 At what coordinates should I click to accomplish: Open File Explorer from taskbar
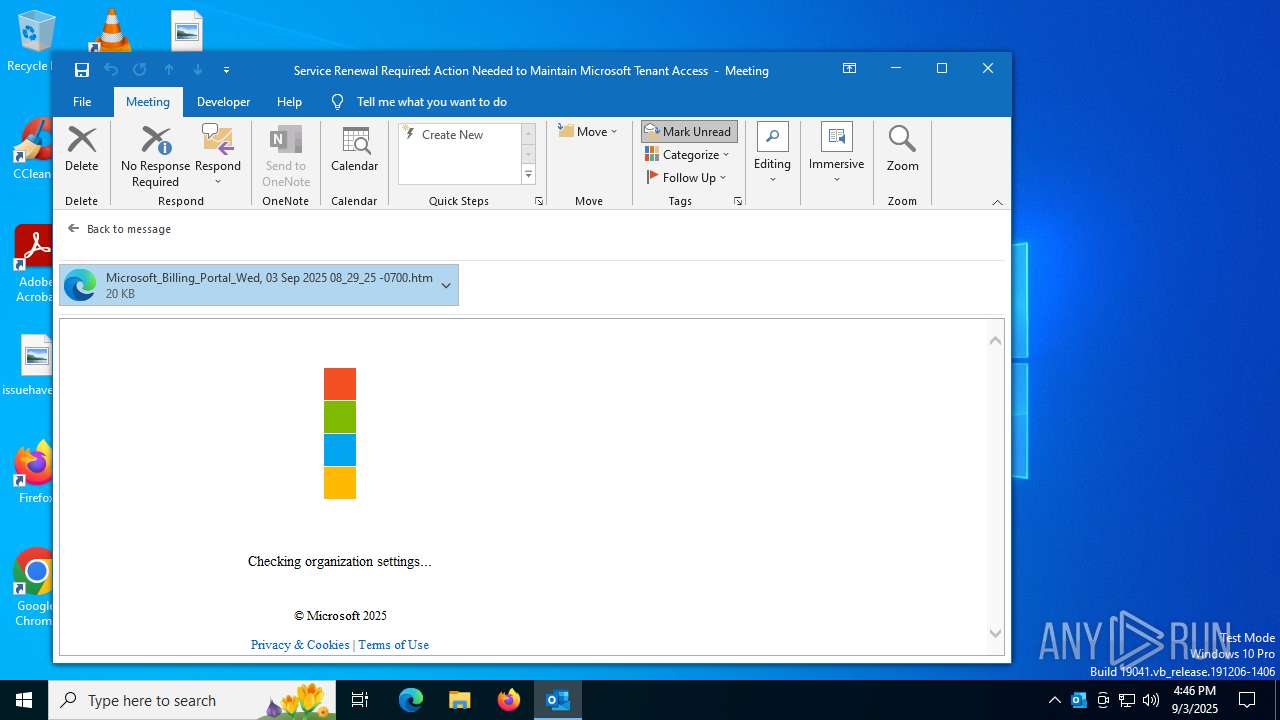(x=460, y=700)
